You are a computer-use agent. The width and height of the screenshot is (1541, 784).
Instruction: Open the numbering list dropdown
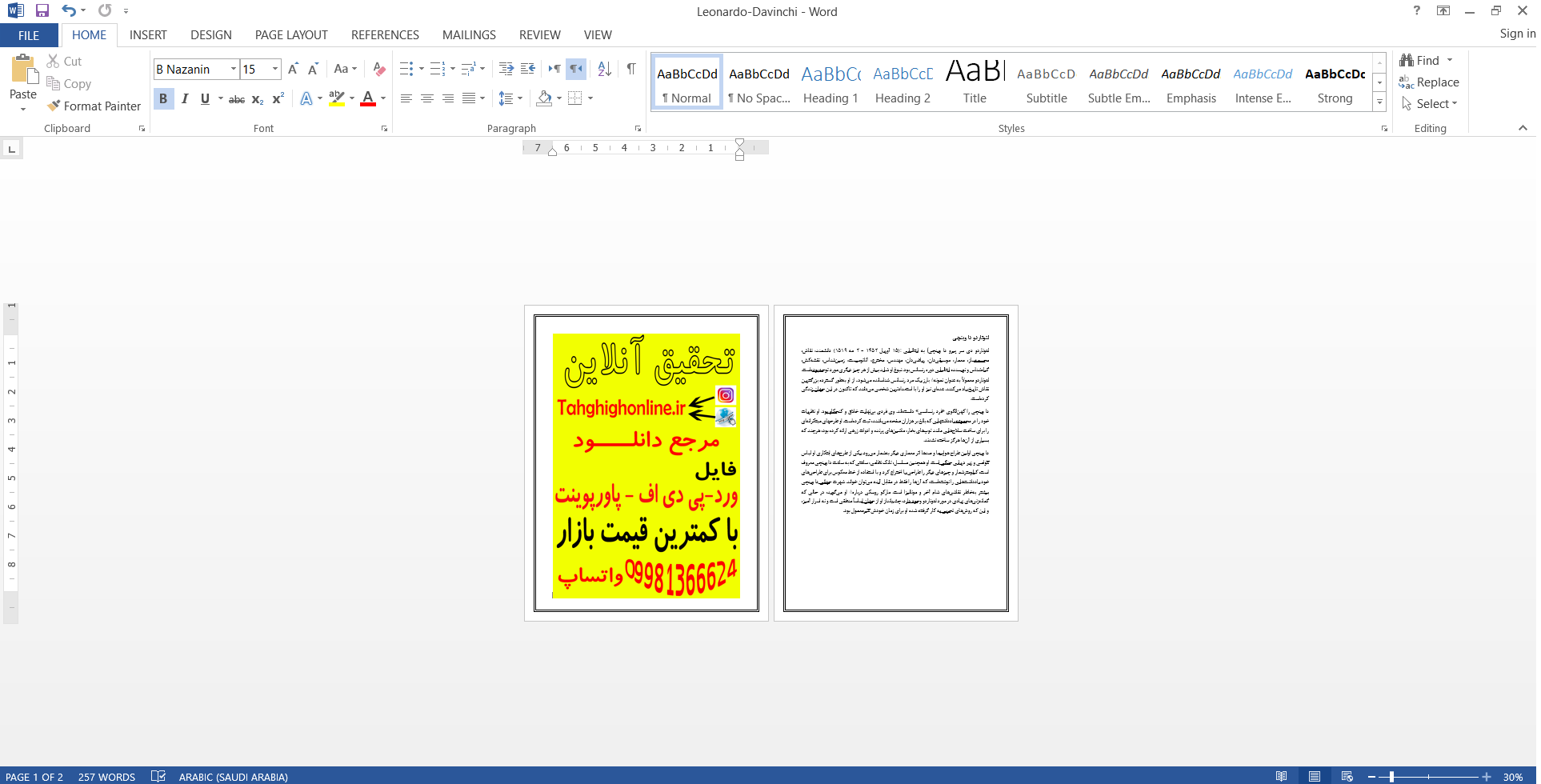tap(453, 69)
